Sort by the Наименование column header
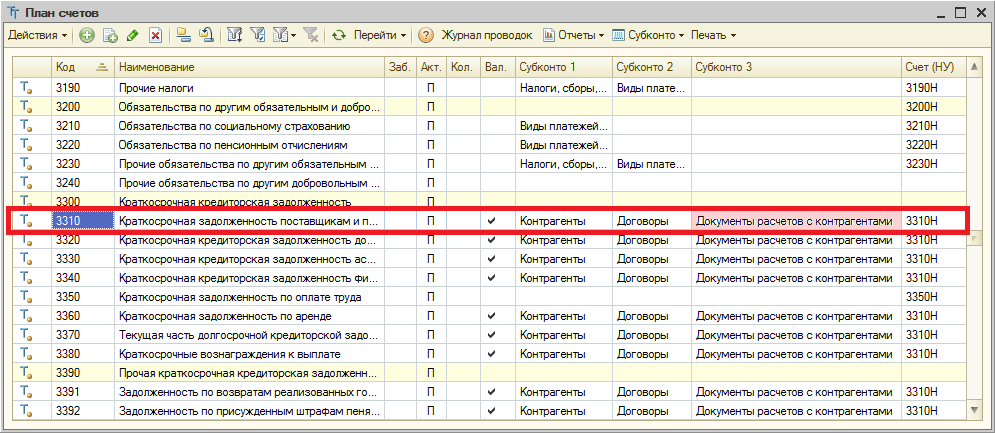Viewport: 995px width, 433px height. pyautogui.click(x=248, y=67)
